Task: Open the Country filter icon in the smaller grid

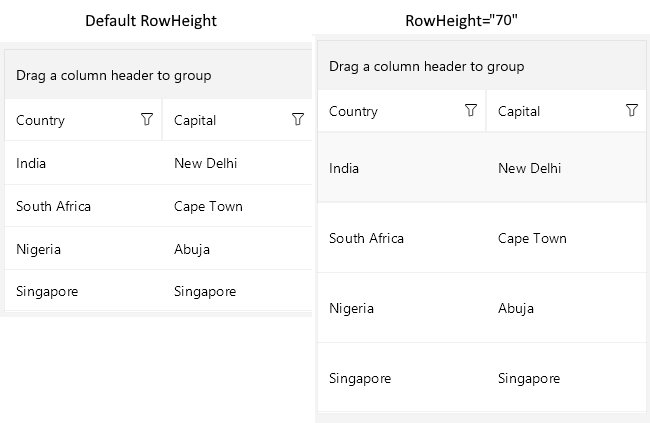Action: pyautogui.click(x=147, y=120)
